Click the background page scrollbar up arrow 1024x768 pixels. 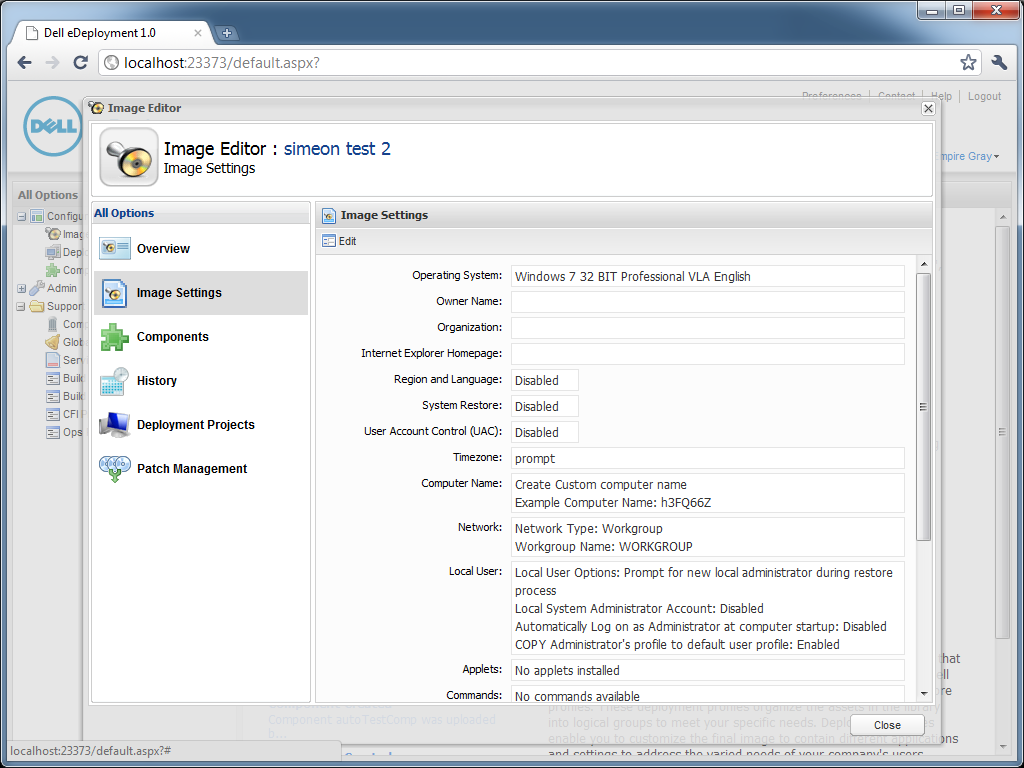(x=1003, y=217)
